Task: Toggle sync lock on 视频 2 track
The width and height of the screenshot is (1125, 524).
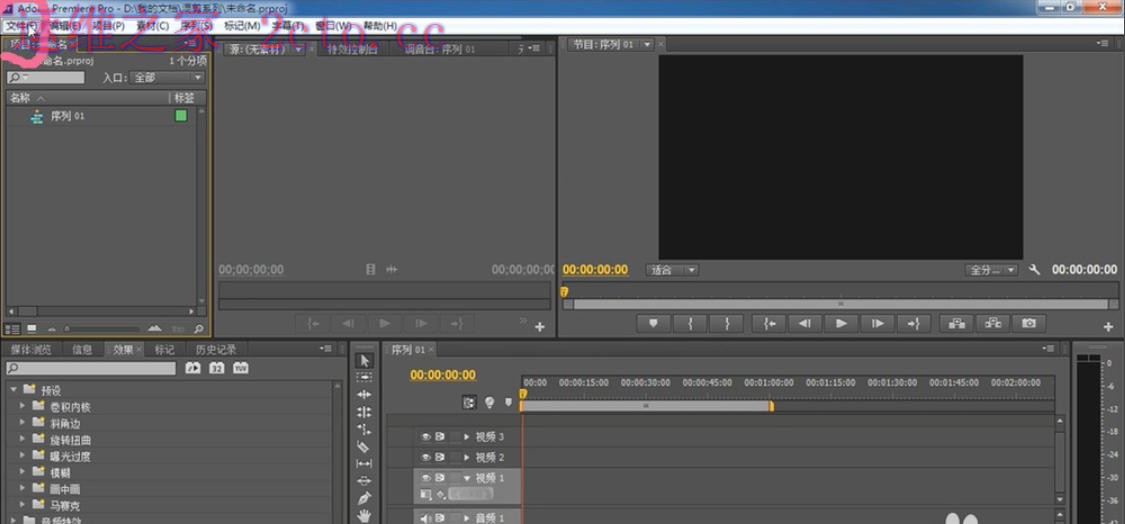Action: tap(440, 457)
